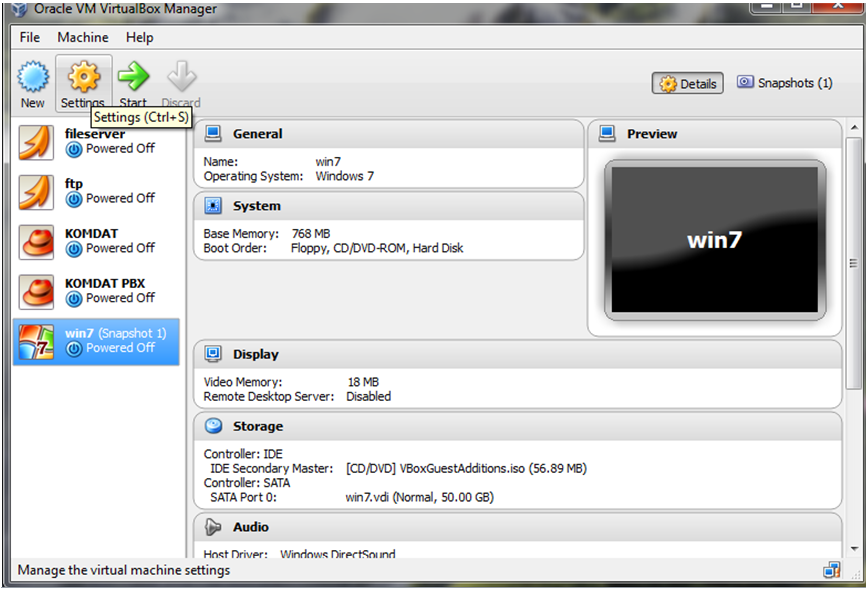Click the status bar settings message
Screen dimensions: 866x592
(x=124, y=570)
